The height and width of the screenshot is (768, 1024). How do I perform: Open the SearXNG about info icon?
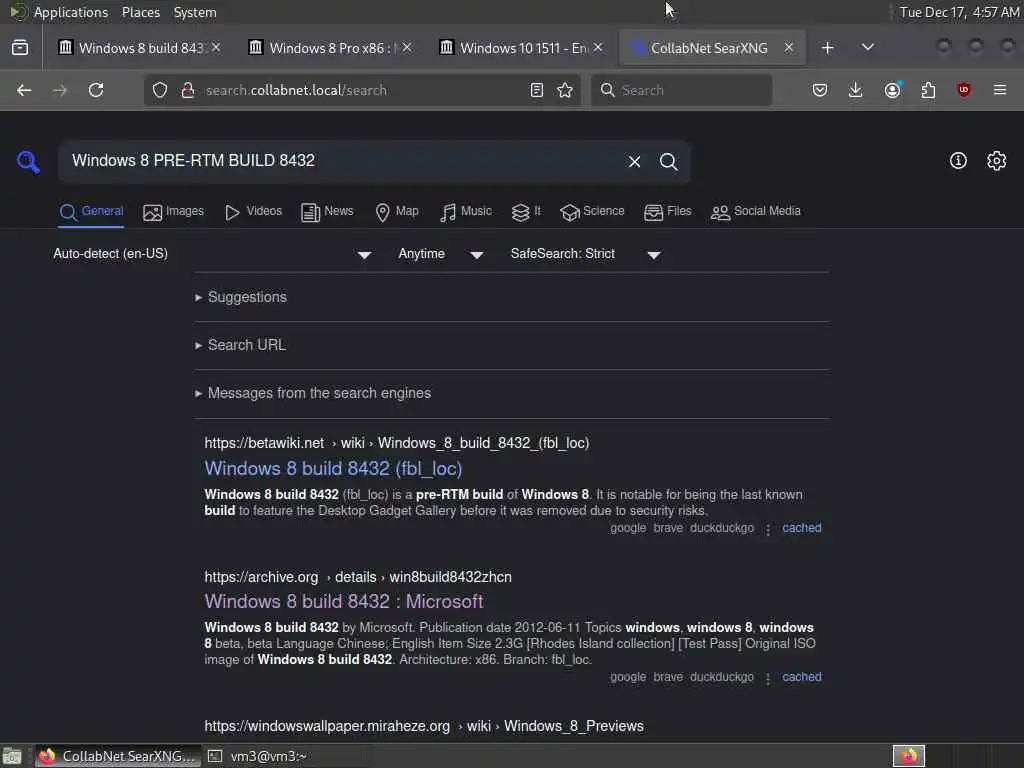[958, 161]
